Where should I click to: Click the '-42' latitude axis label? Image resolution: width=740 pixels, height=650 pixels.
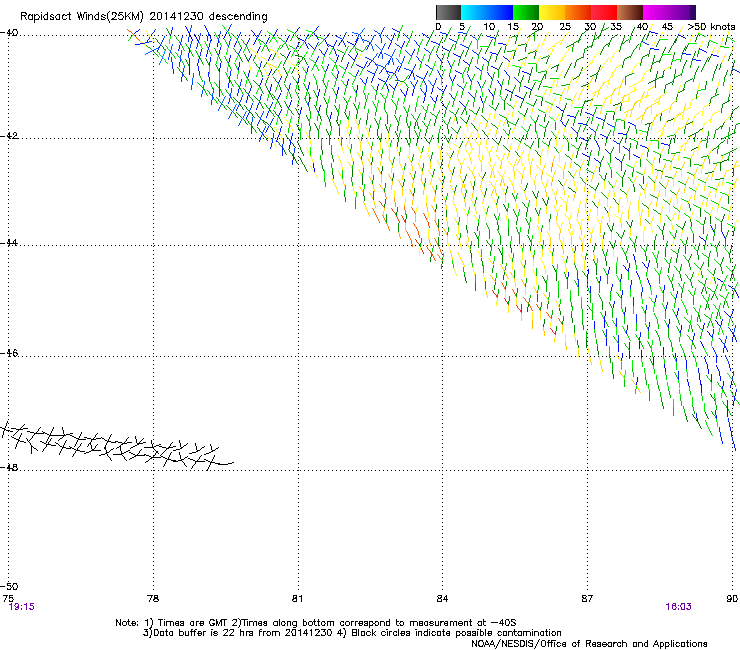pos(9,136)
